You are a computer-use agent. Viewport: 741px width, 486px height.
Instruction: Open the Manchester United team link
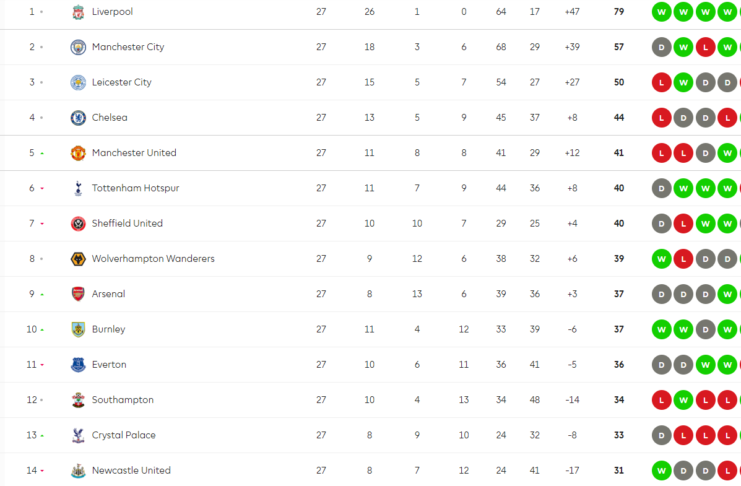(133, 153)
